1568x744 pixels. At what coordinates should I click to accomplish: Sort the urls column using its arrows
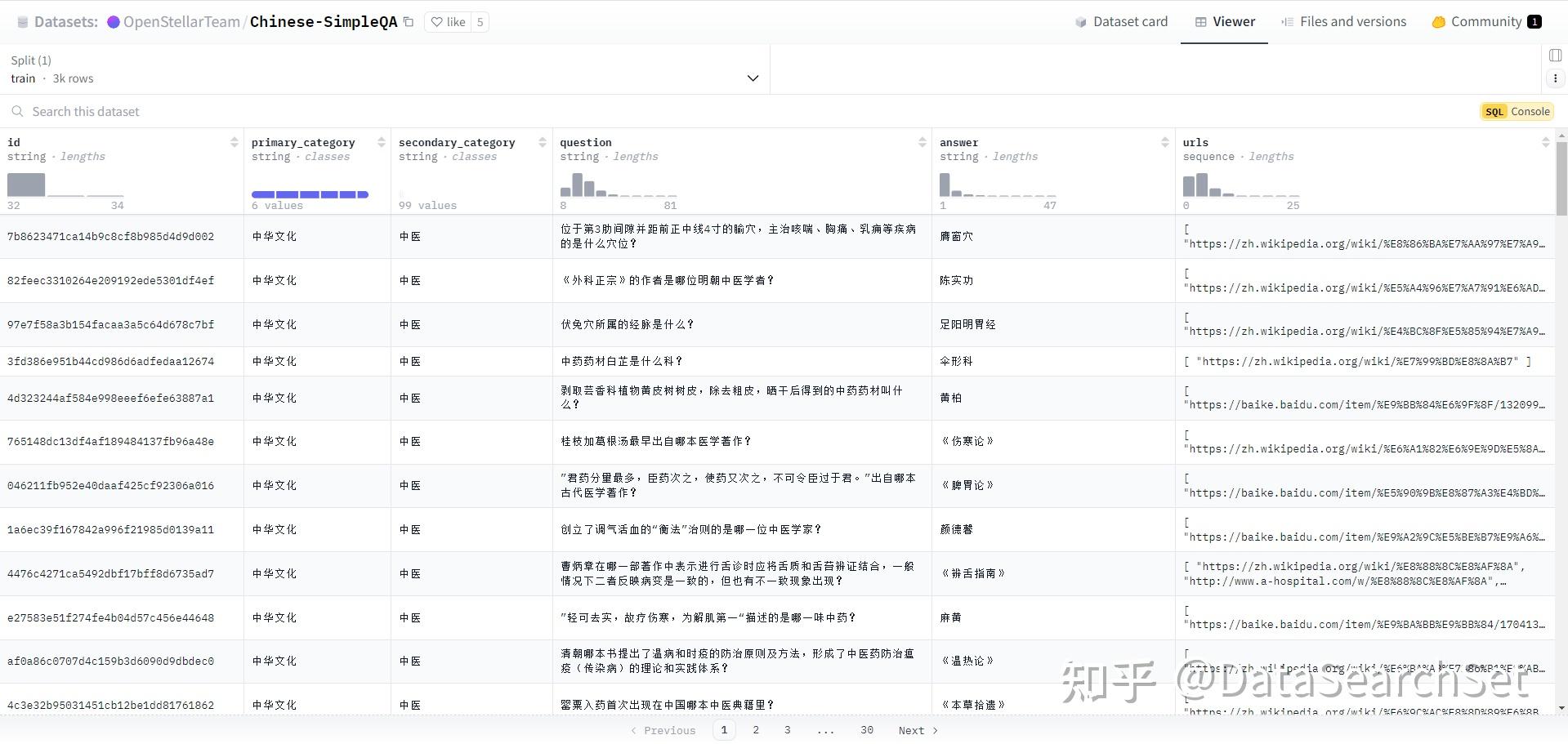tap(1545, 141)
